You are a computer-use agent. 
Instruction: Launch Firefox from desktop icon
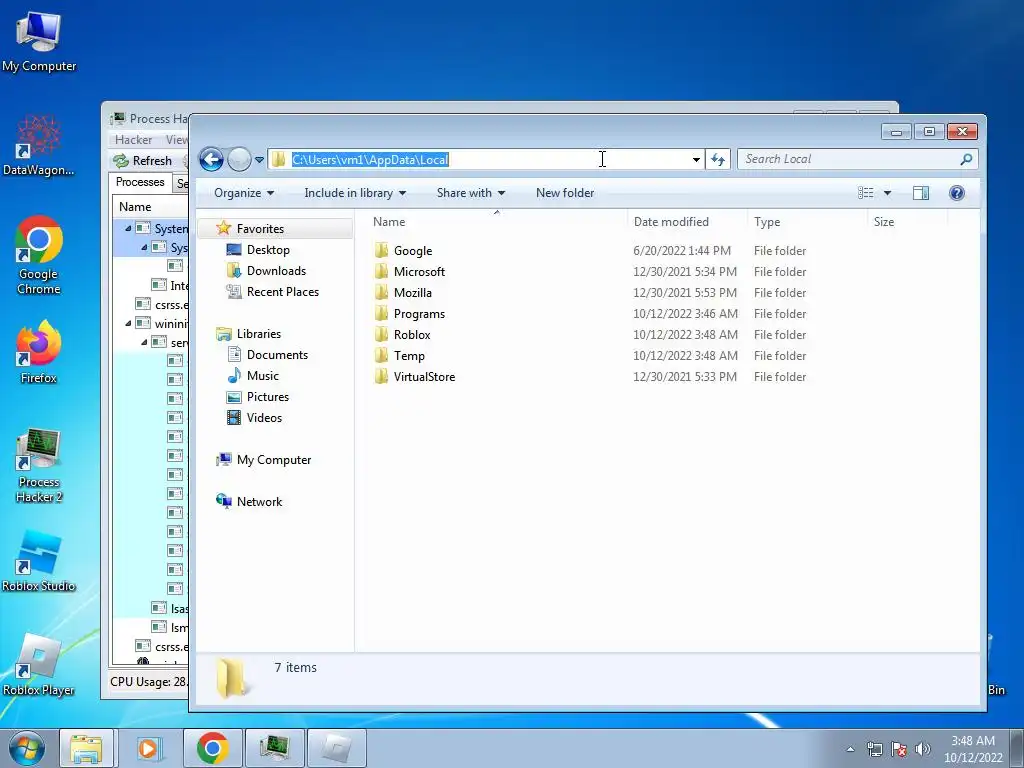point(39,351)
